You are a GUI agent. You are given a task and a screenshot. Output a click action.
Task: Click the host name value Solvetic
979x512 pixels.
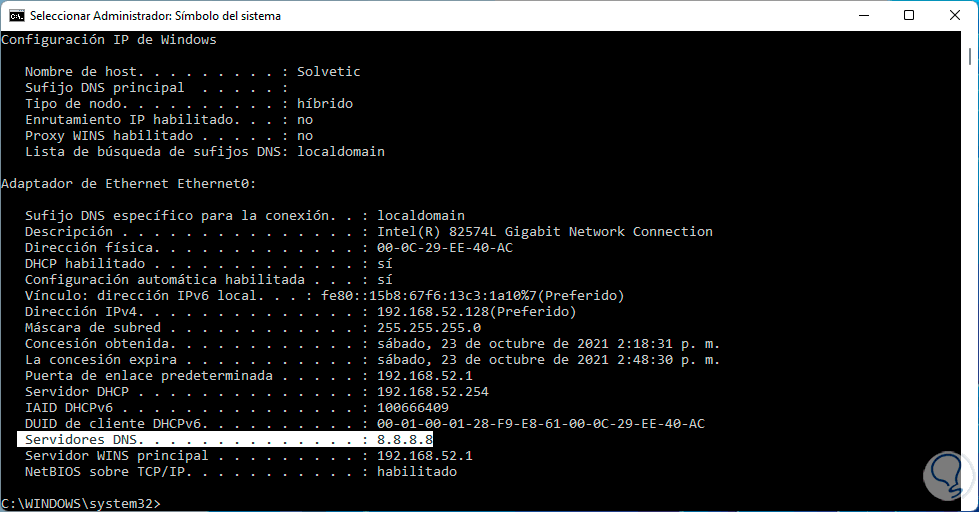328,72
